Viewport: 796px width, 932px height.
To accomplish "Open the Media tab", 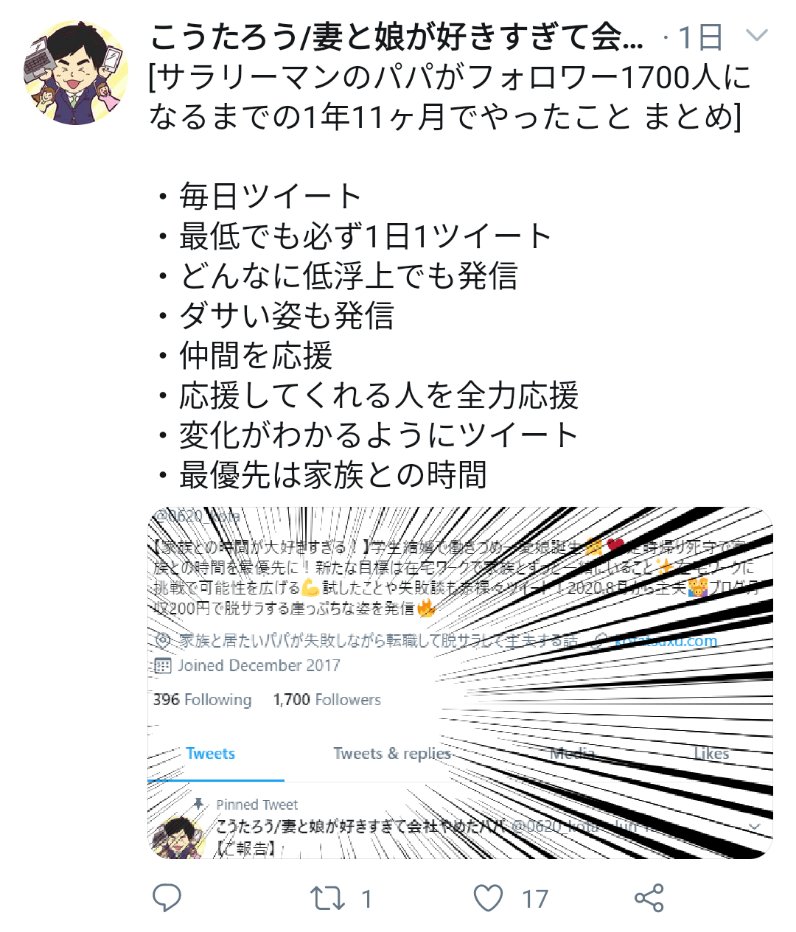I will 572,754.
